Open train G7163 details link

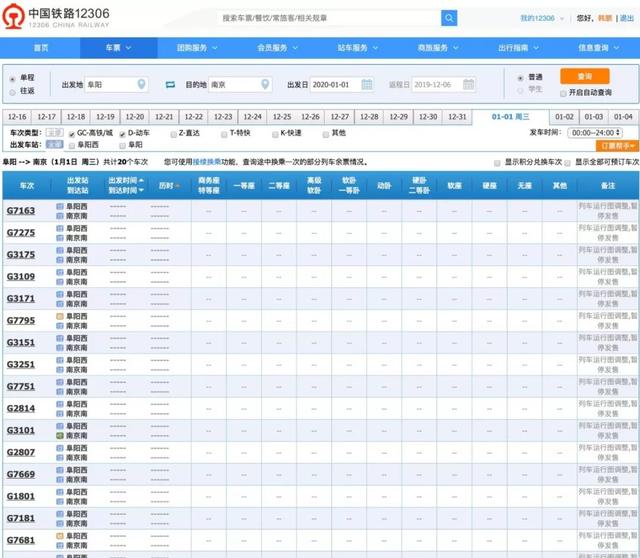click(x=21, y=211)
